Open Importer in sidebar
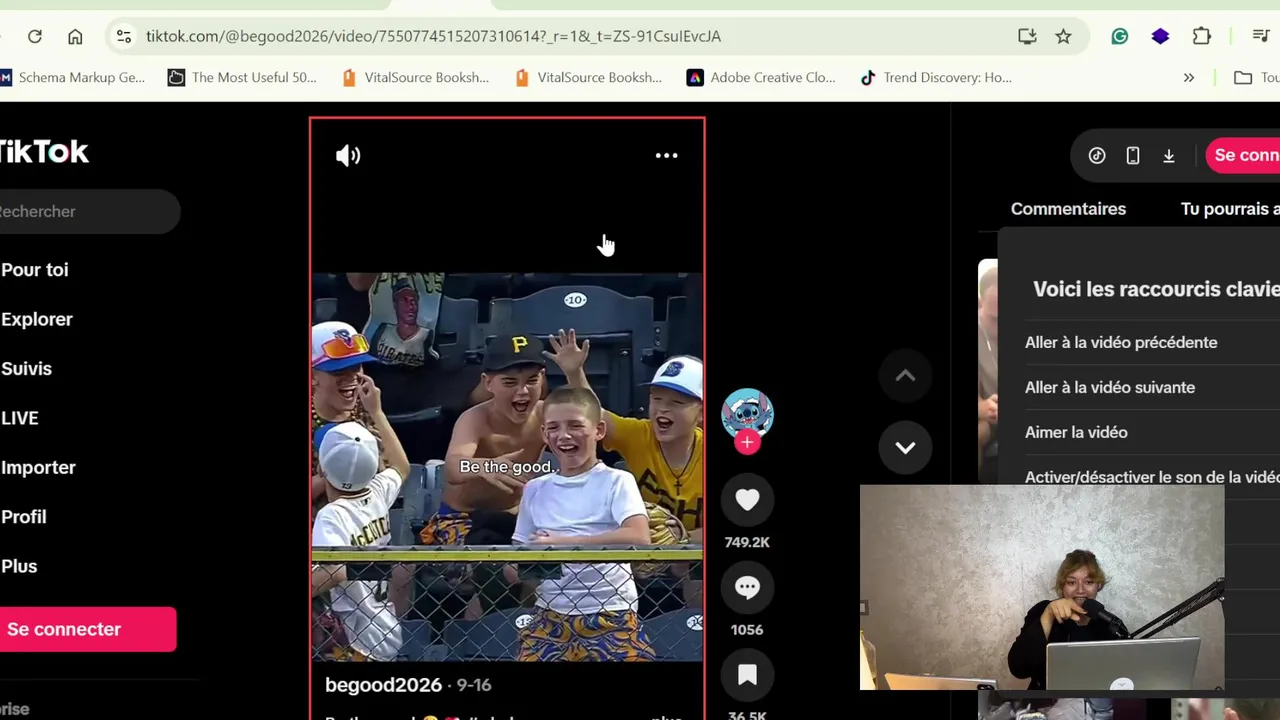The image size is (1280, 720). [x=38, y=467]
